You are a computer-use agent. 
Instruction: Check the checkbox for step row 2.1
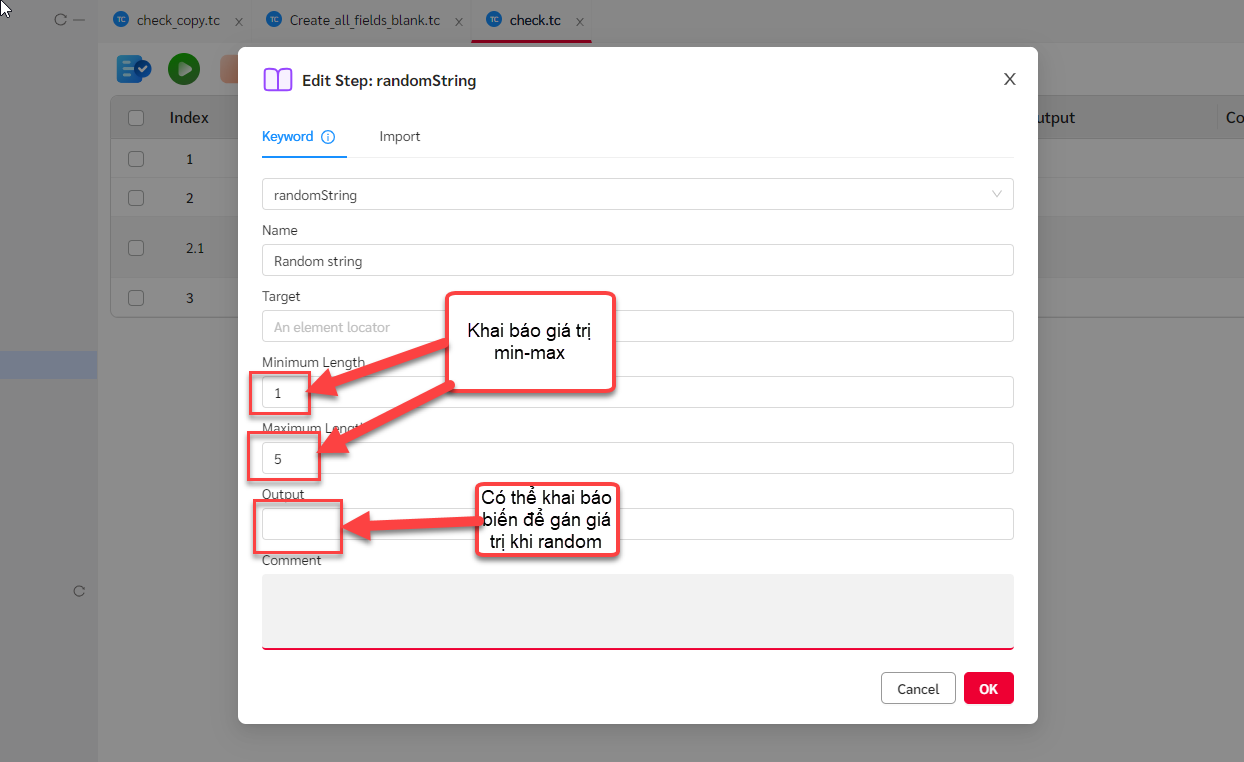click(136, 248)
